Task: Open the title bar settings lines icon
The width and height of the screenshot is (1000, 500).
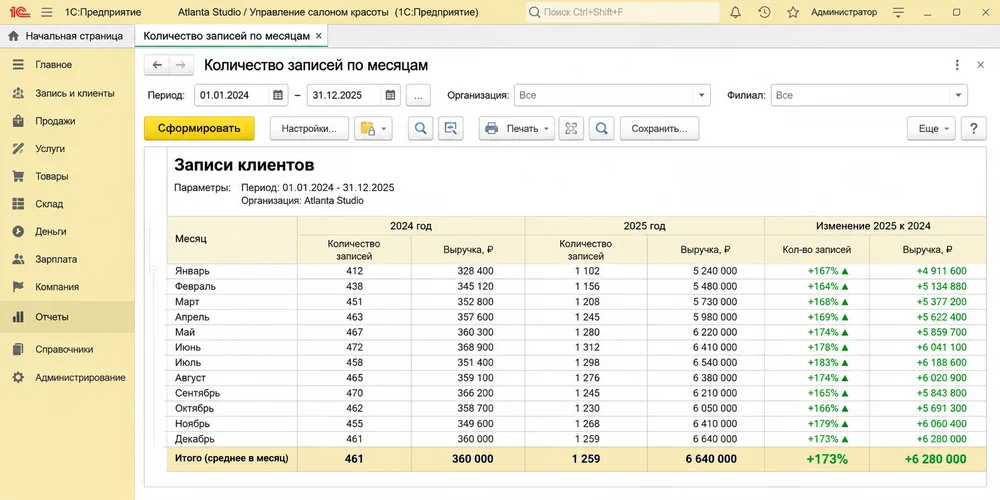Action: tap(899, 12)
